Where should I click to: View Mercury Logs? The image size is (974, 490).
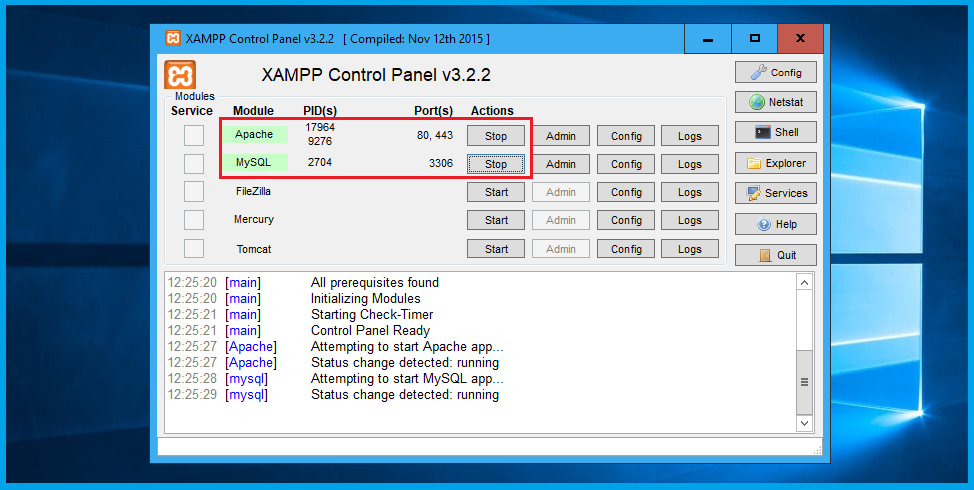(690, 220)
